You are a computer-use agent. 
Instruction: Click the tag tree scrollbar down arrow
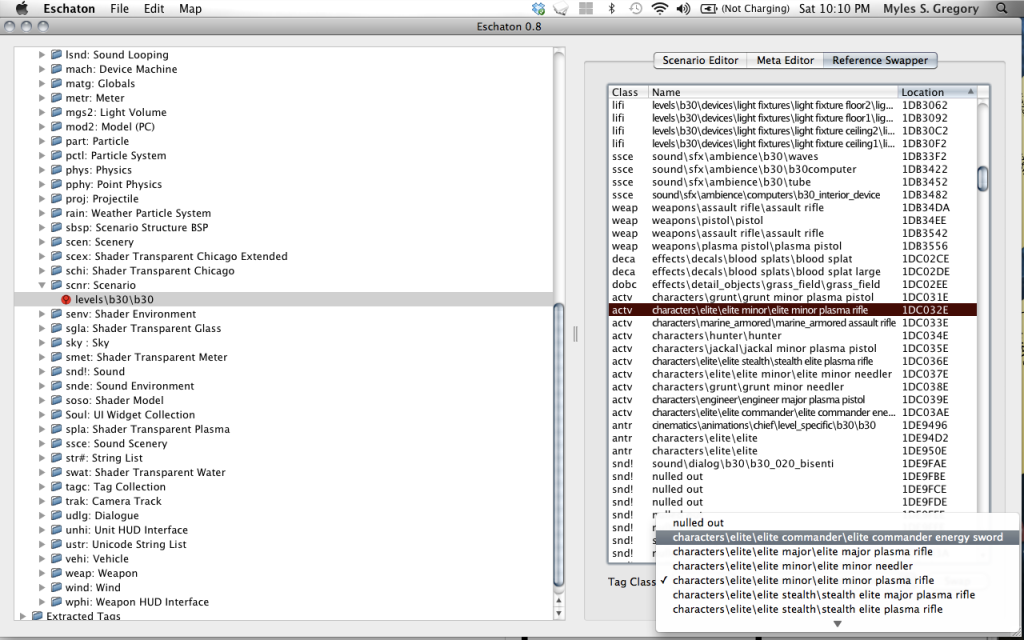click(x=558, y=613)
